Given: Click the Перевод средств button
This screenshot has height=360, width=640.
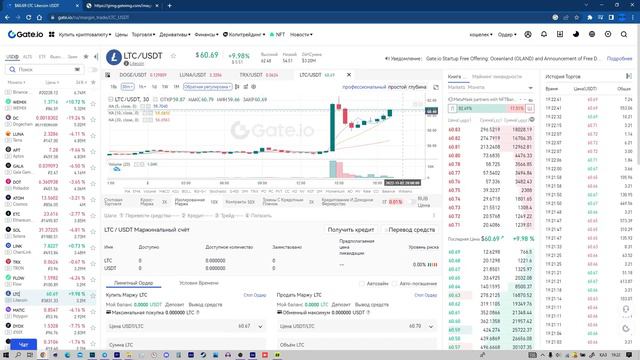Looking at the screenshot, I should (x=409, y=230).
